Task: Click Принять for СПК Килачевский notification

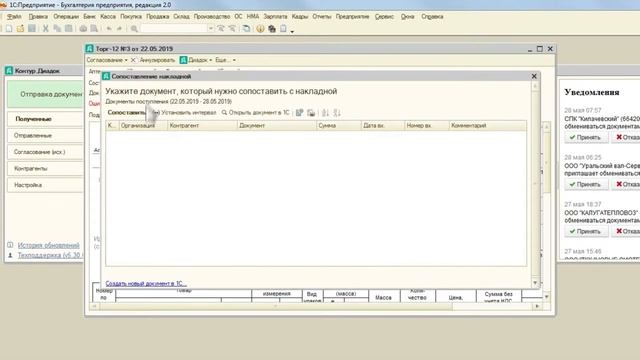Action: [x=586, y=138]
